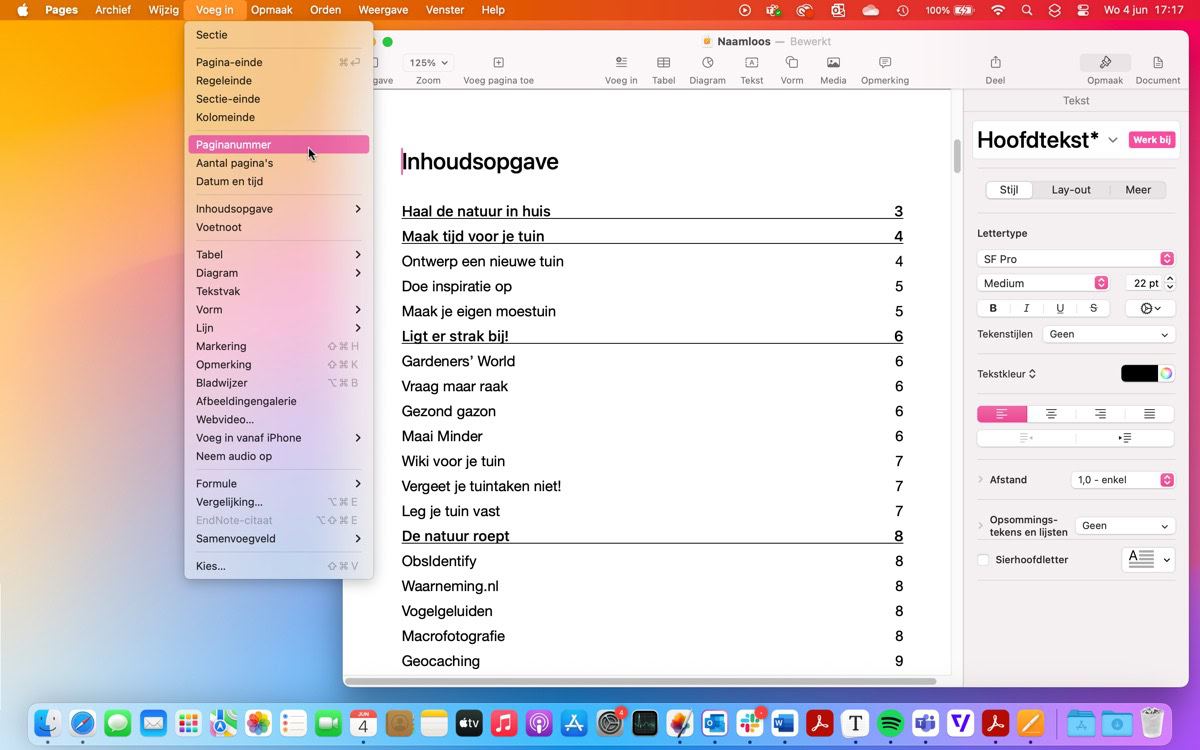Open the Tekenstijlen 'Geen' dropdown
1200x750 pixels.
1108,334
